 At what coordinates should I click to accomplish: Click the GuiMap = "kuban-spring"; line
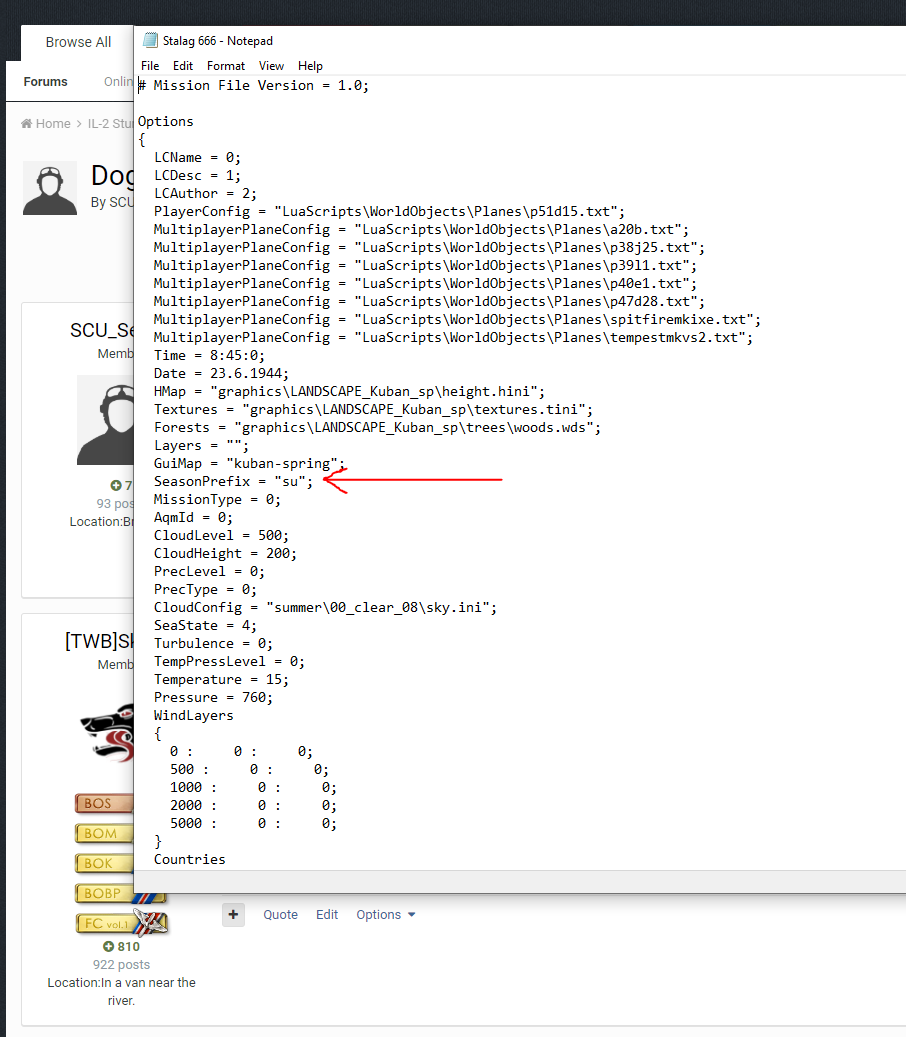(x=249, y=464)
